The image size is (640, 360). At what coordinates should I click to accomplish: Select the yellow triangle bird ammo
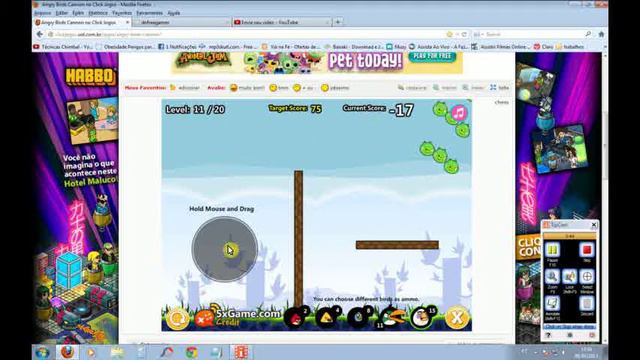tap(327, 318)
